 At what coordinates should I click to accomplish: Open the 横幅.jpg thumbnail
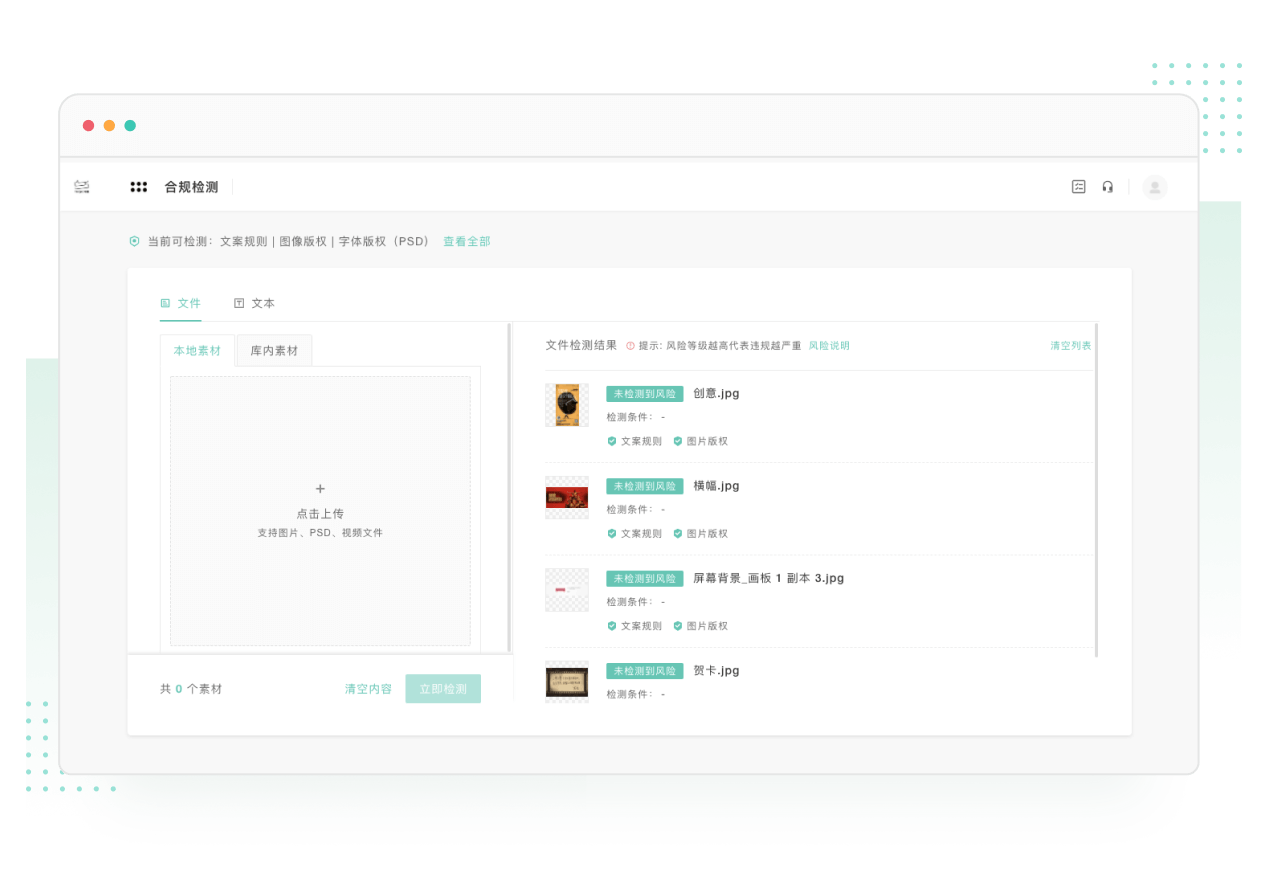pos(567,497)
